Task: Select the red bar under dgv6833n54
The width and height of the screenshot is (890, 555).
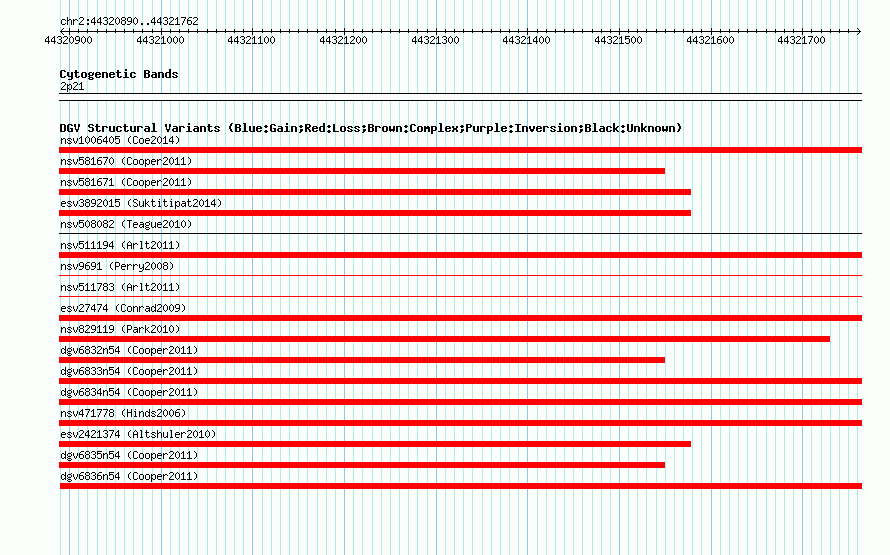Action: 460,381
